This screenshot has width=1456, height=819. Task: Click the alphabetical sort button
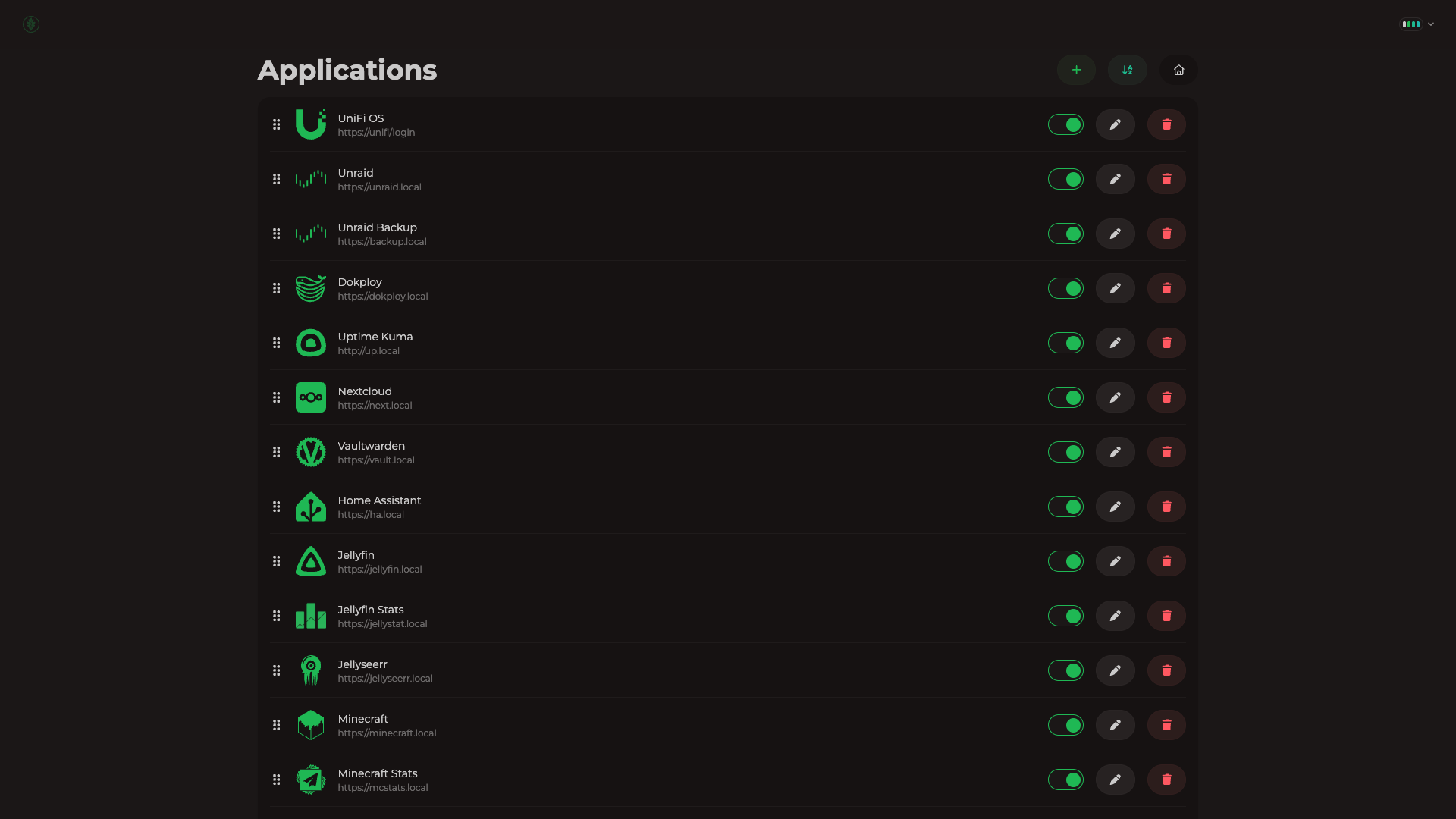pyautogui.click(x=1128, y=70)
